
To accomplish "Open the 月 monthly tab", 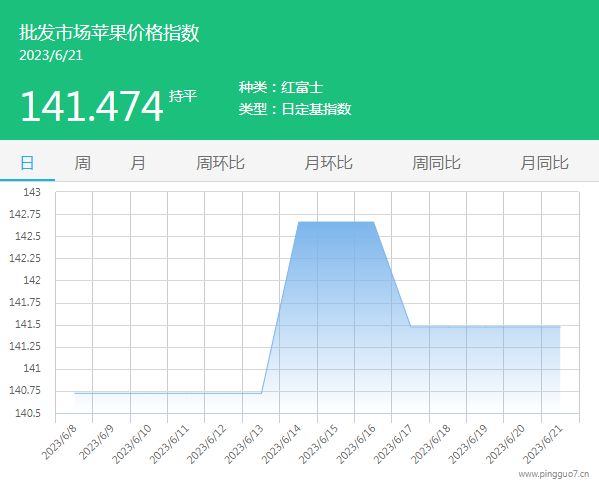I will click(138, 163).
